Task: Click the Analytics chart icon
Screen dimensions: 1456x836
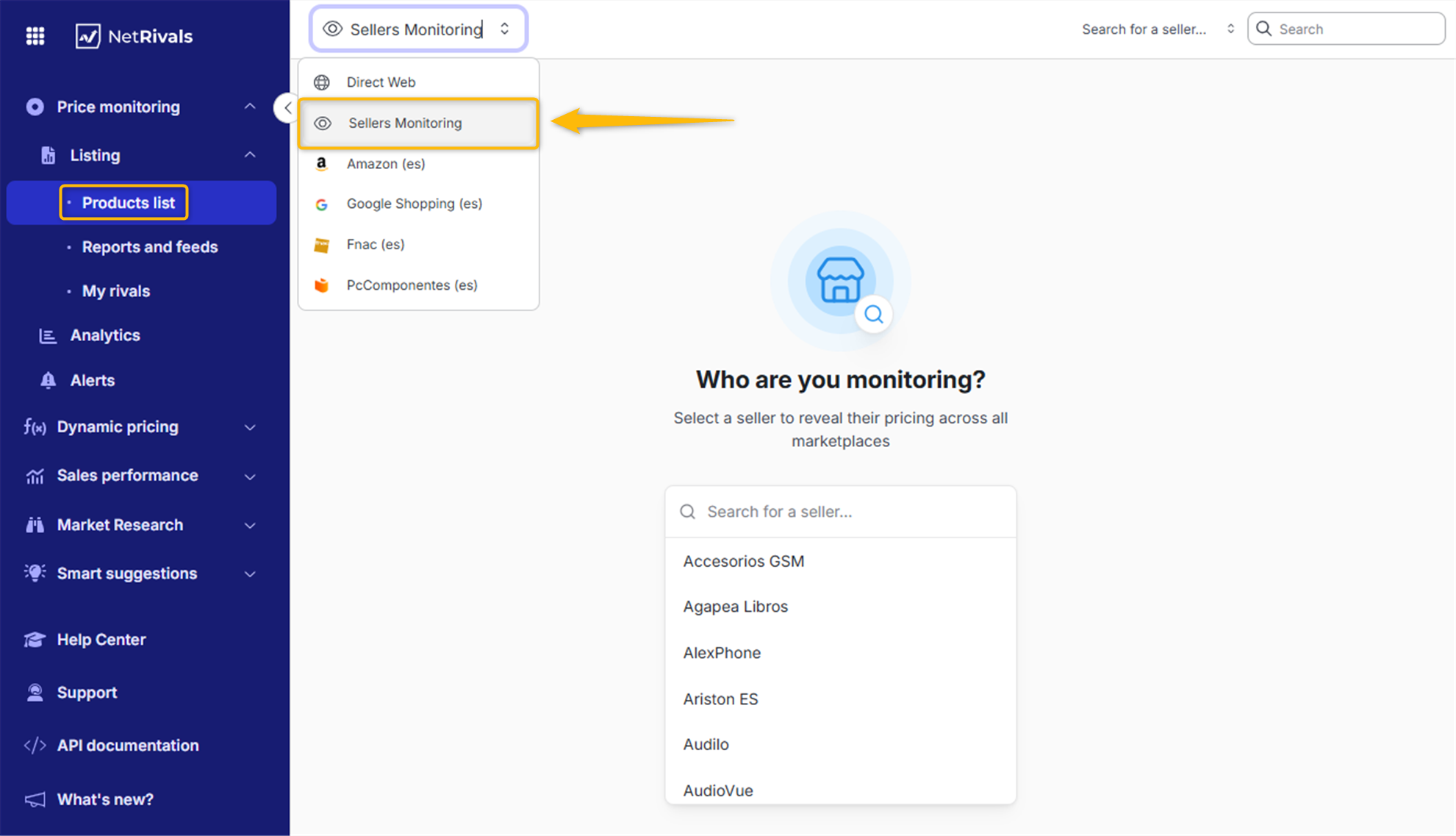Action: [48, 335]
